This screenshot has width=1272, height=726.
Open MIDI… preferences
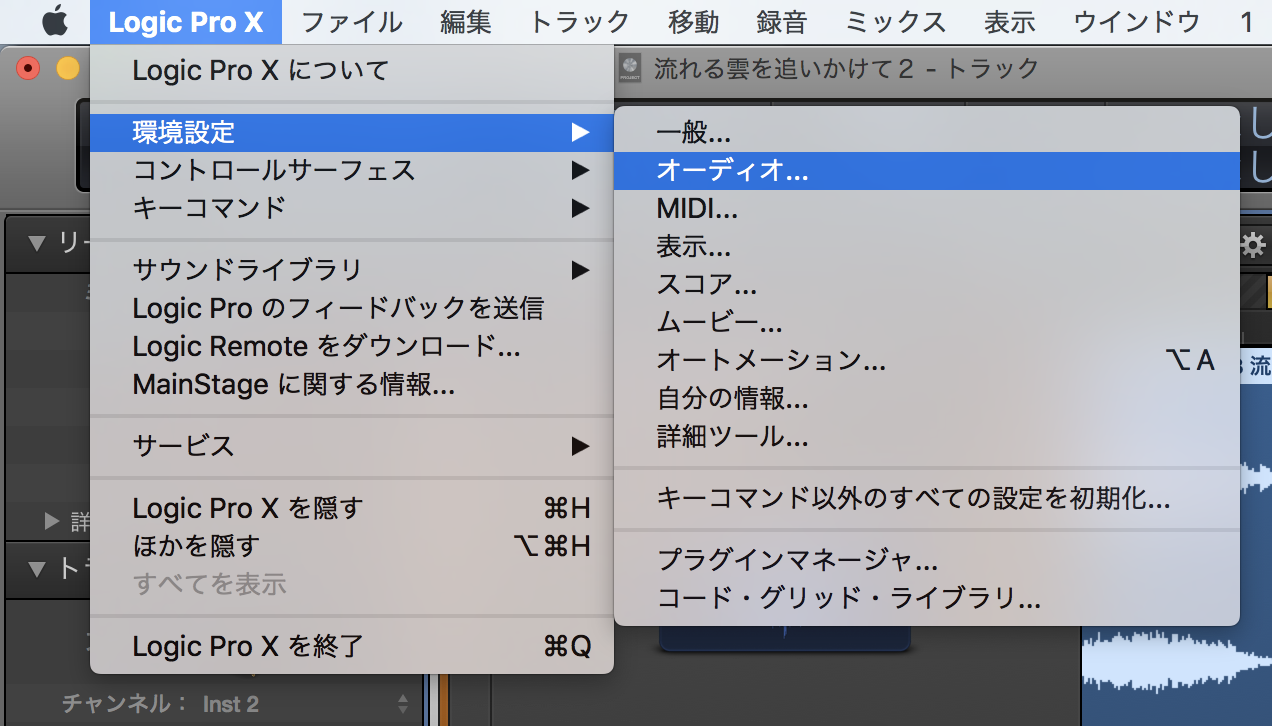(926, 208)
